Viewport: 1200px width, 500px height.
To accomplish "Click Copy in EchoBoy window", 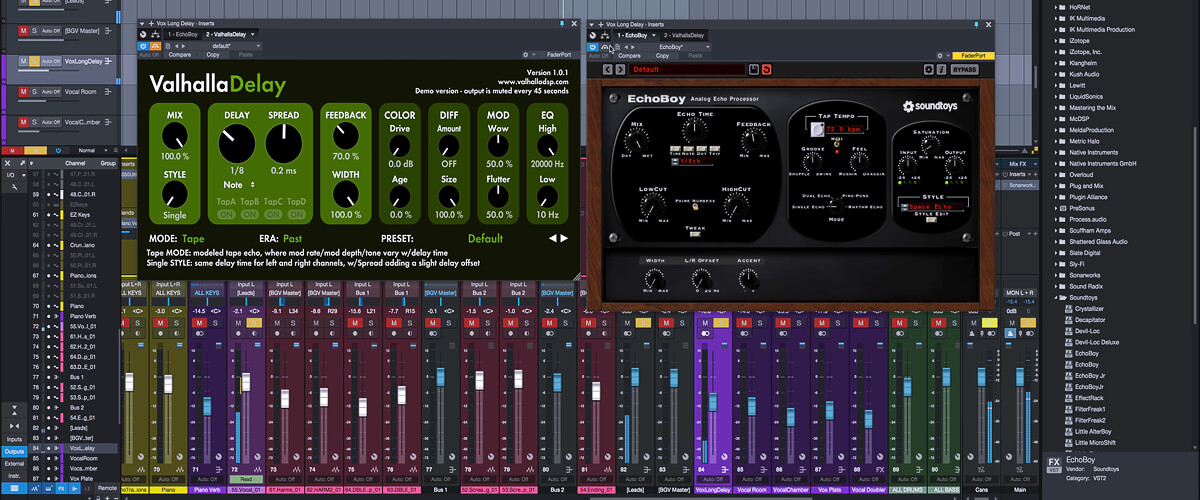I will [x=661, y=55].
